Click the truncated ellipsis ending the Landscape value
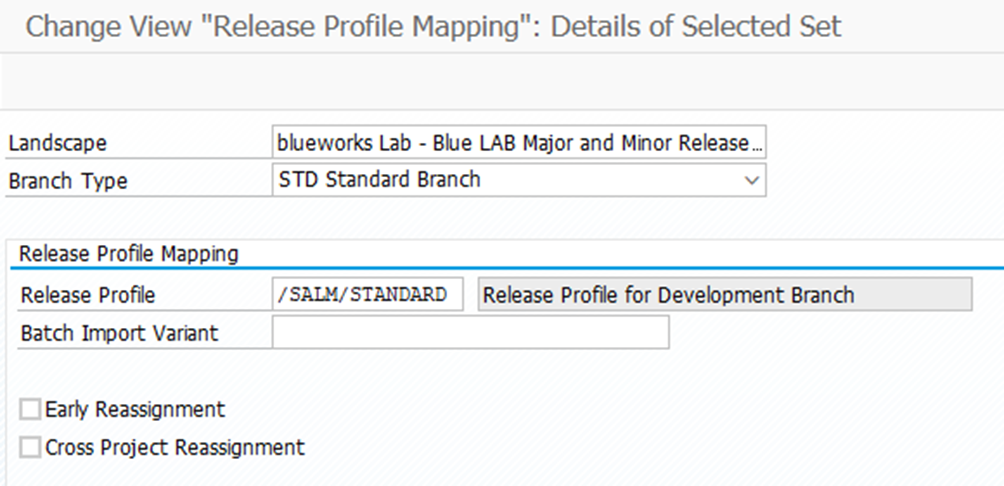This screenshot has width=1004, height=486. click(x=758, y=143)
